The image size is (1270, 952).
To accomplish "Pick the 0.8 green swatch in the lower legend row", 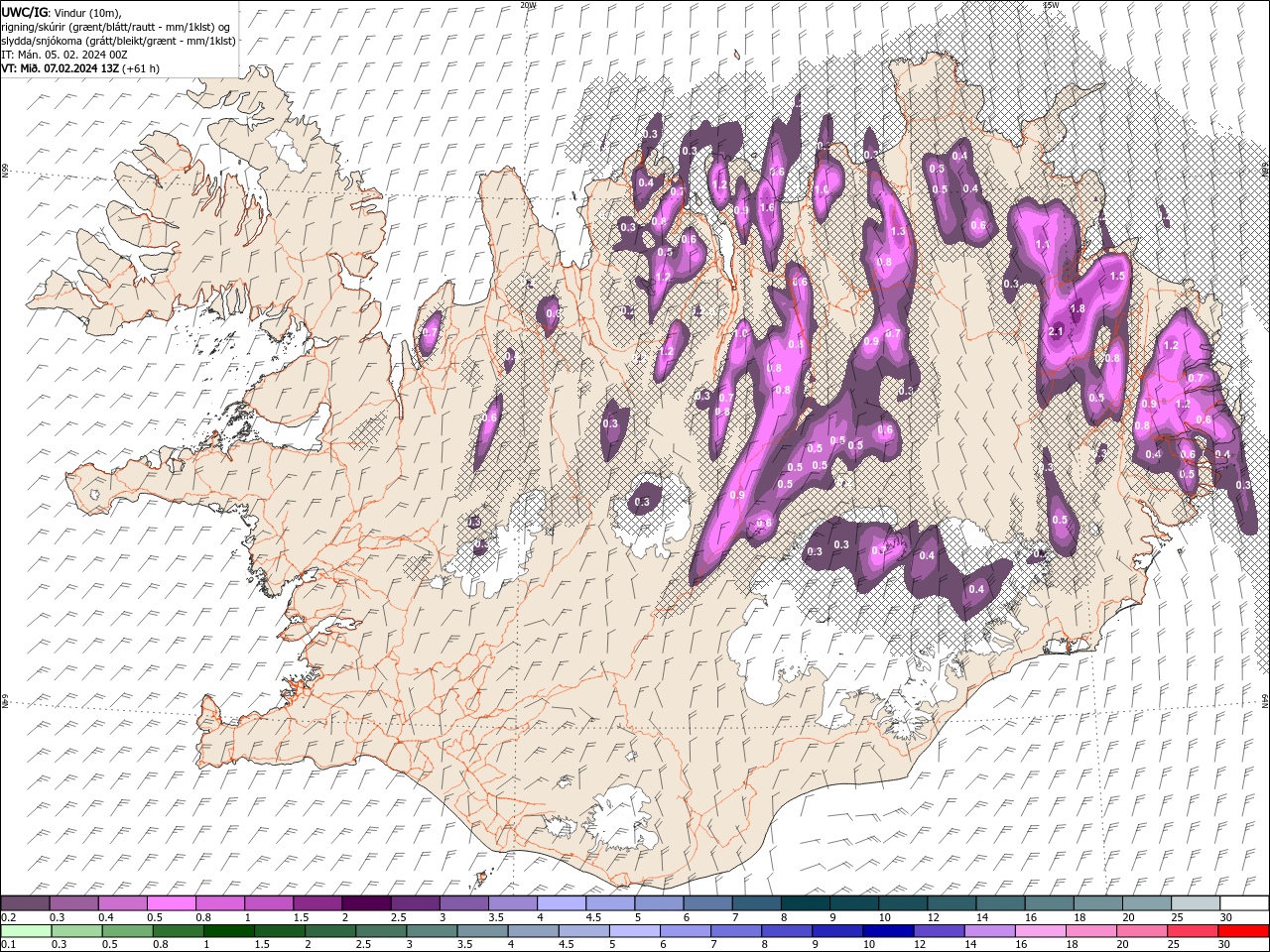I will pos(178,931).
